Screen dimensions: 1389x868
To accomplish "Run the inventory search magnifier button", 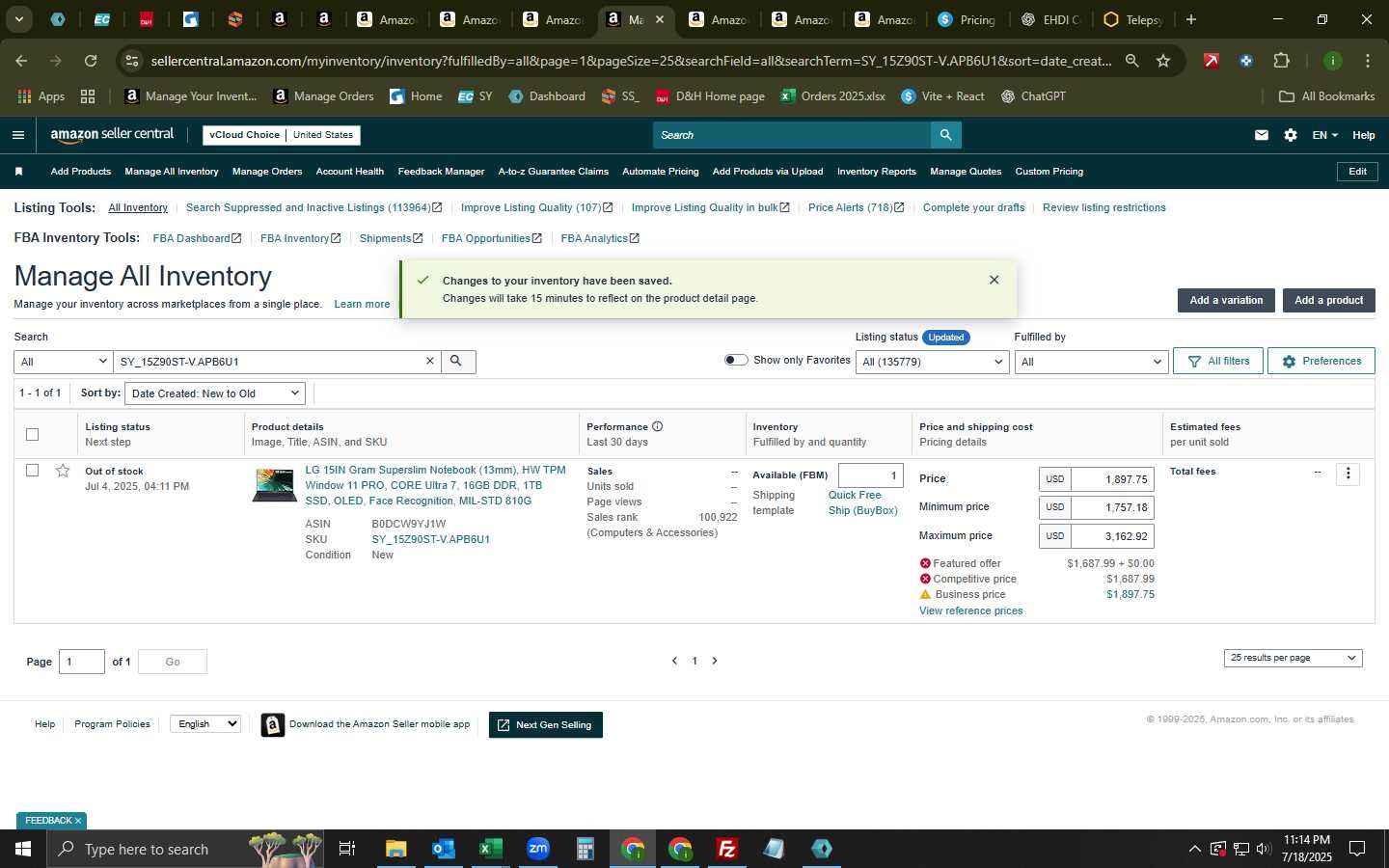I will tap(457, 362).
